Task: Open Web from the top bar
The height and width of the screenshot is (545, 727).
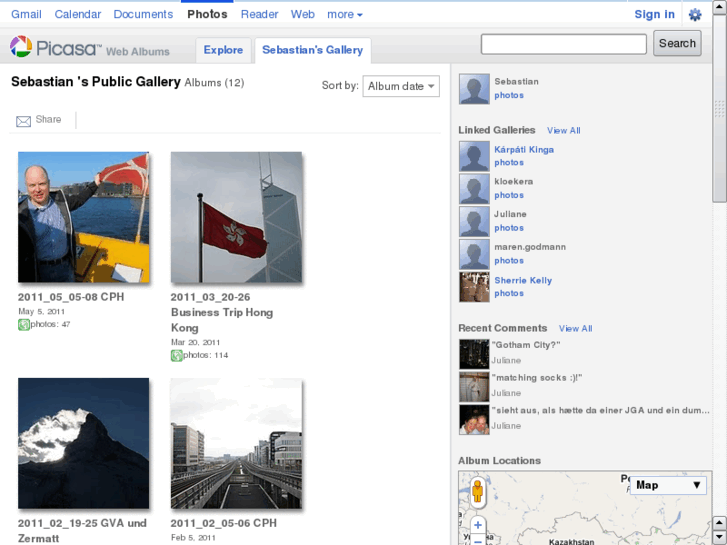Action: [x=303, y=14]
